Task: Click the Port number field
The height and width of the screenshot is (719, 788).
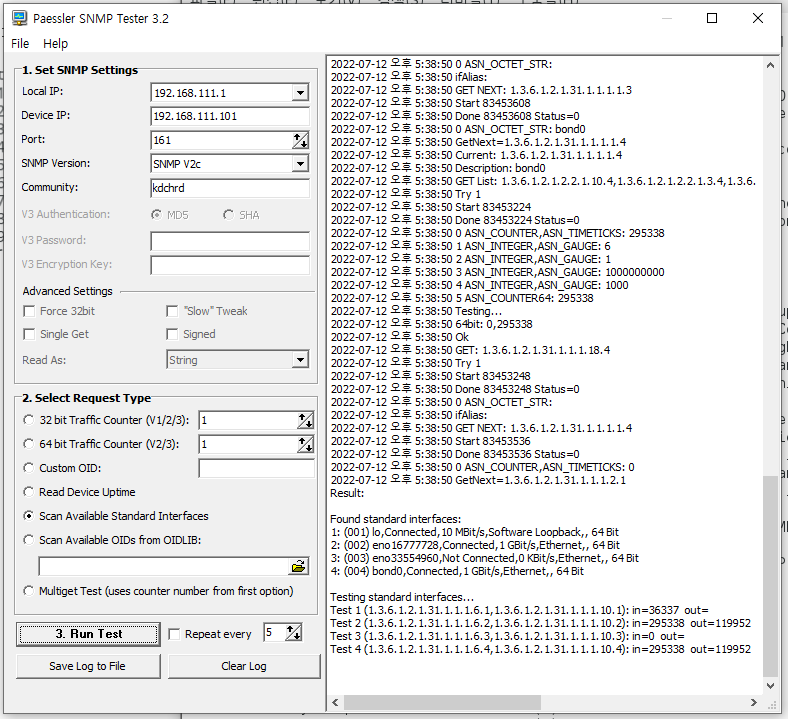Action: [x=222, y=140]
